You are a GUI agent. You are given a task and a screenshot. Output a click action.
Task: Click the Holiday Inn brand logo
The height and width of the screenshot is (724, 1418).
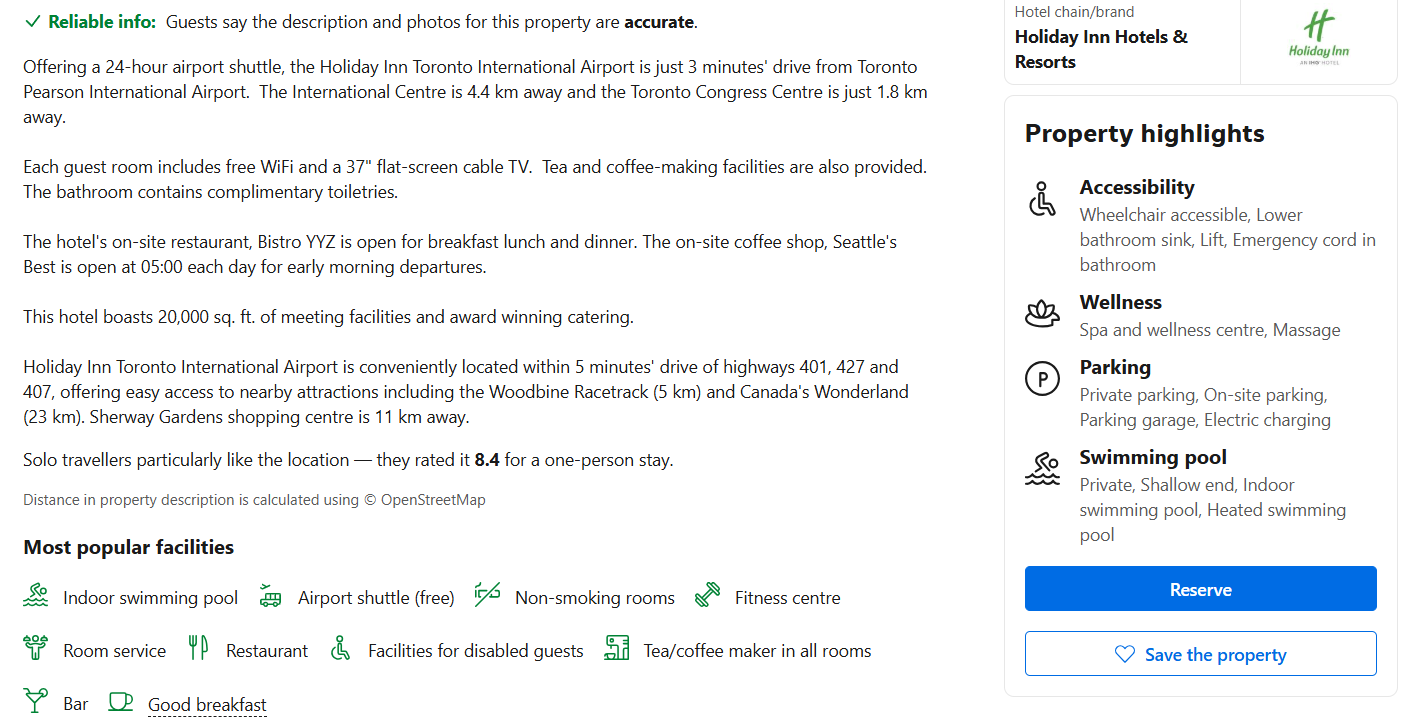1318,40
